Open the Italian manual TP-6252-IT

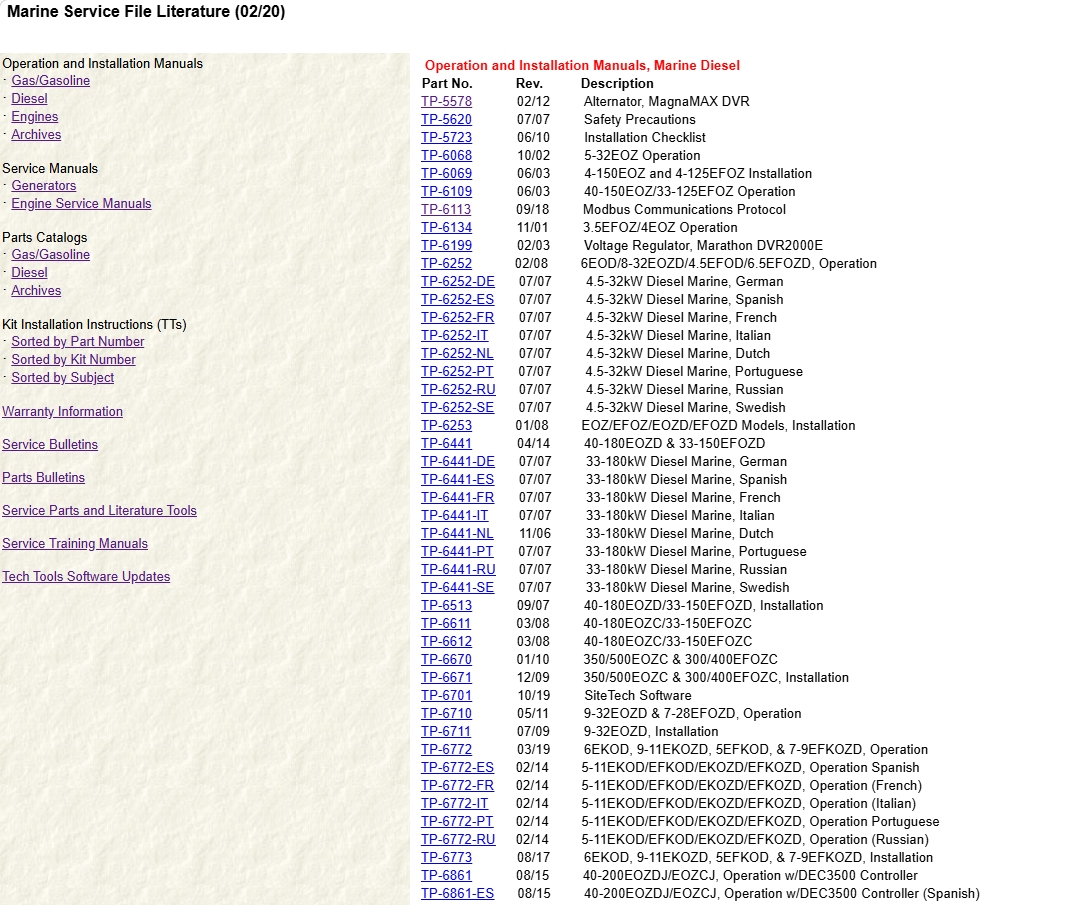[455, 336]
